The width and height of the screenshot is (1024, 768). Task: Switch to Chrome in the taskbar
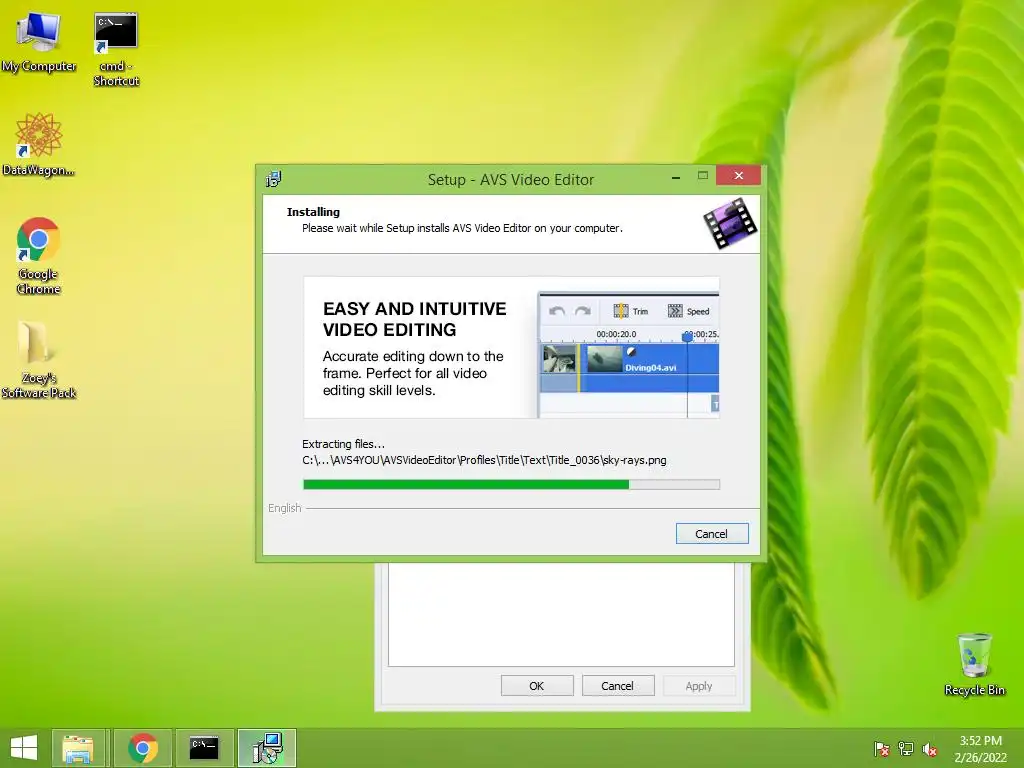(x=143, y=748)
